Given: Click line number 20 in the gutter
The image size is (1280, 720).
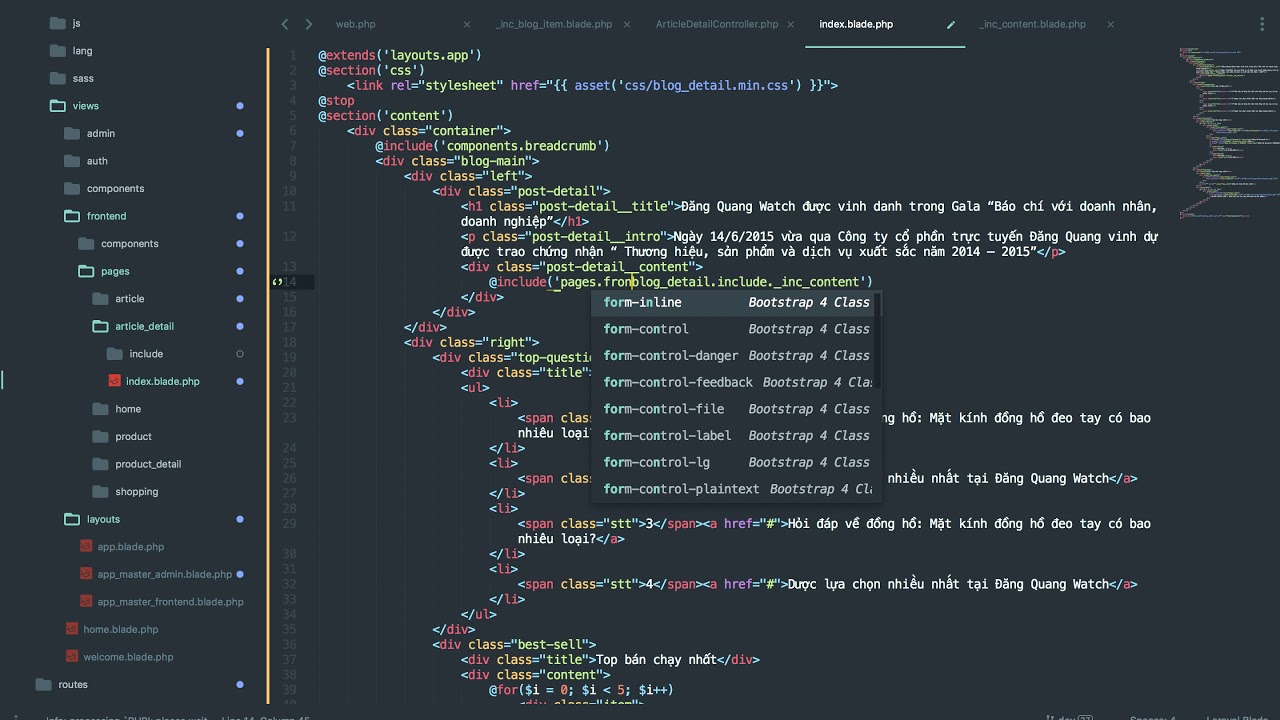Looking at the screenshot, I should [x=289, y=372].
